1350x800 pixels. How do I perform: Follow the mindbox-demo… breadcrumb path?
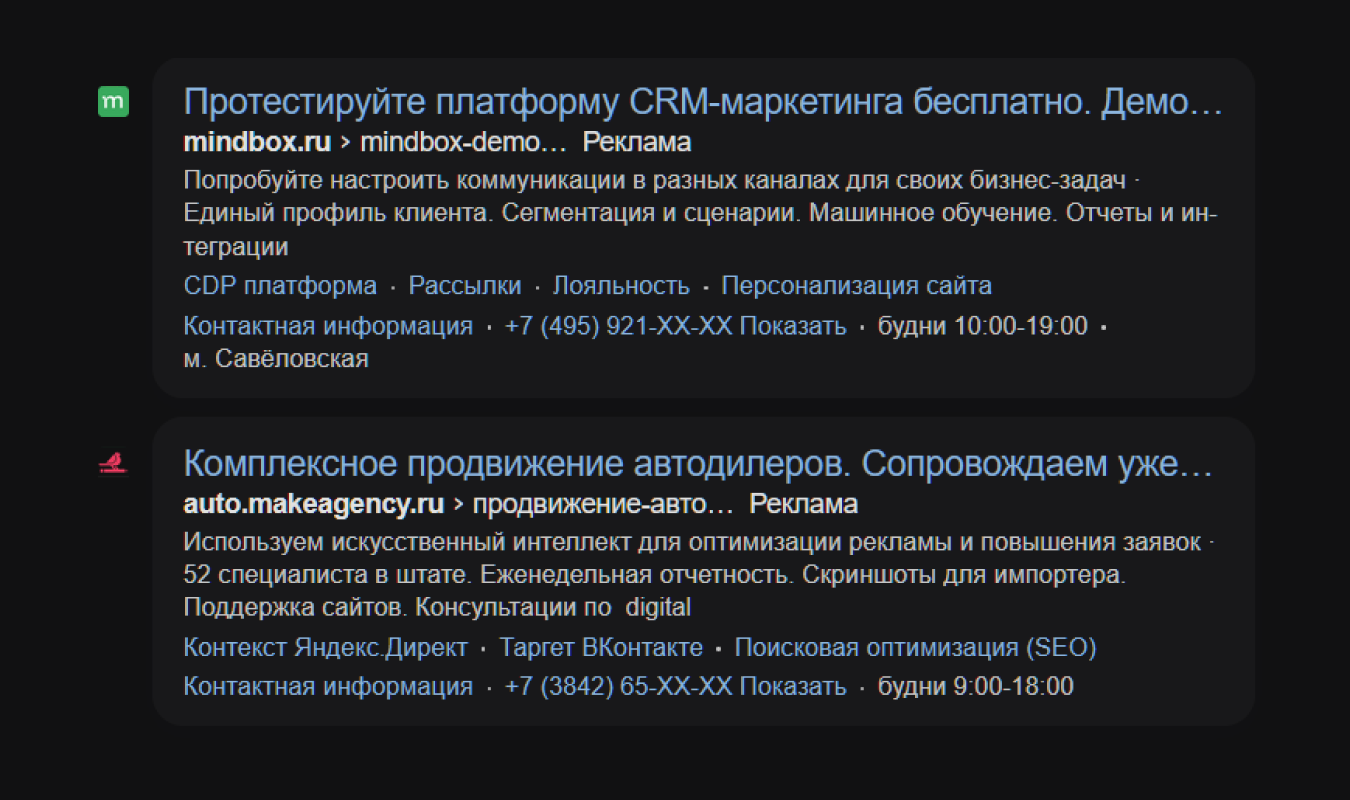(x=463, y=142)
